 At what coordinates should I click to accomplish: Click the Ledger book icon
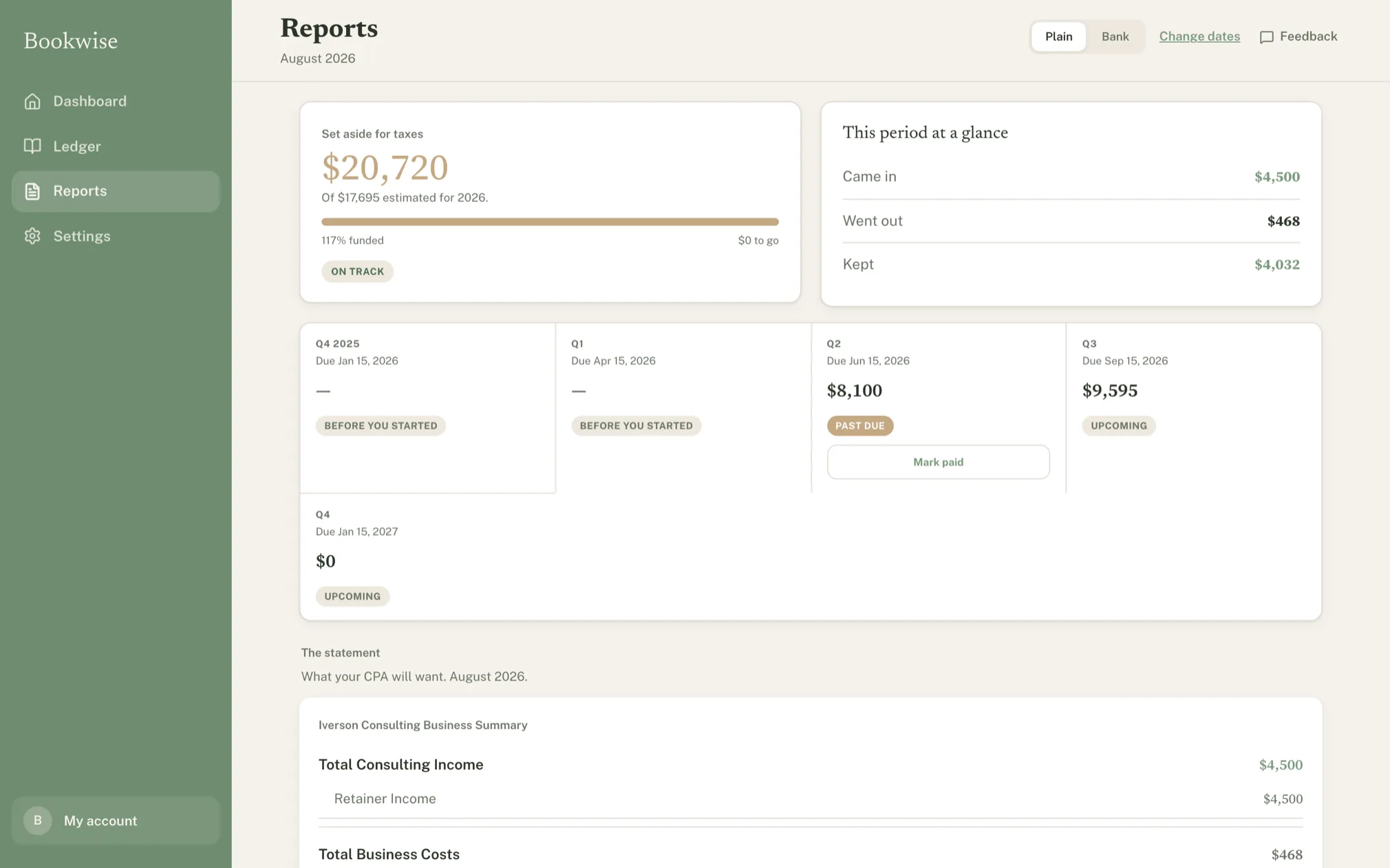pyautogui.click(x=32, y=146)
